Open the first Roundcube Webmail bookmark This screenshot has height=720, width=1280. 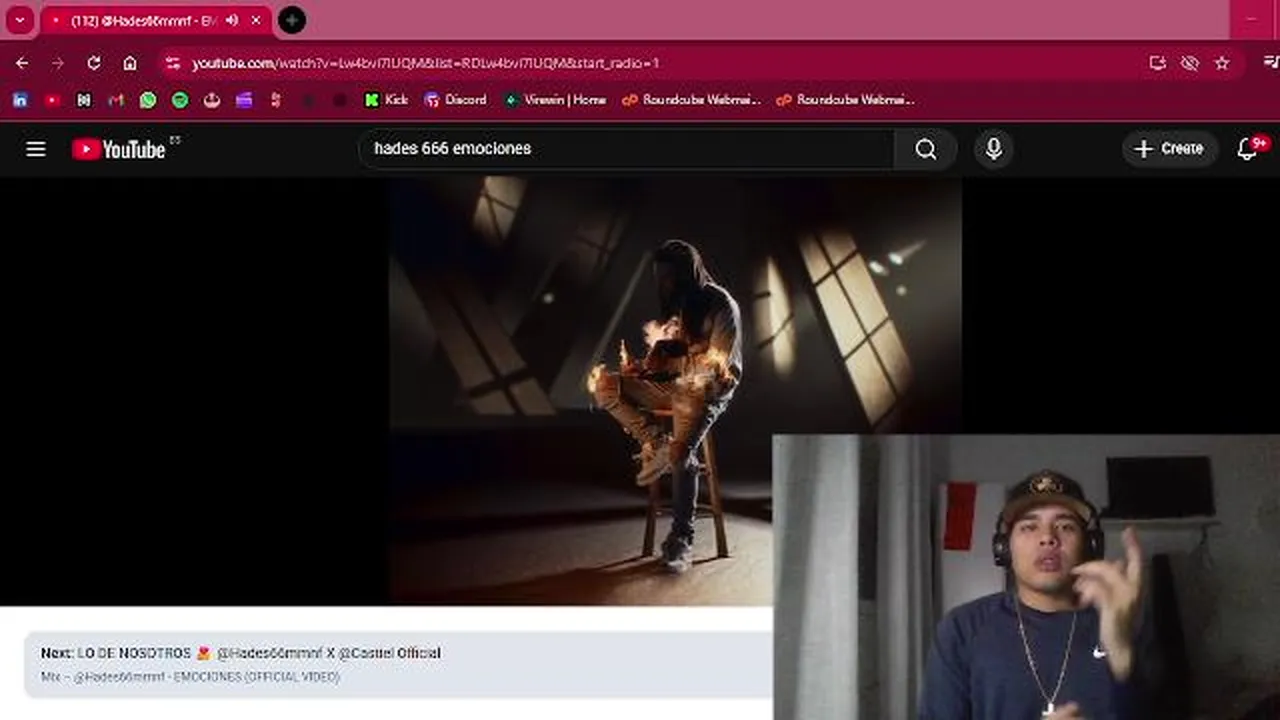tap(691, 100)
